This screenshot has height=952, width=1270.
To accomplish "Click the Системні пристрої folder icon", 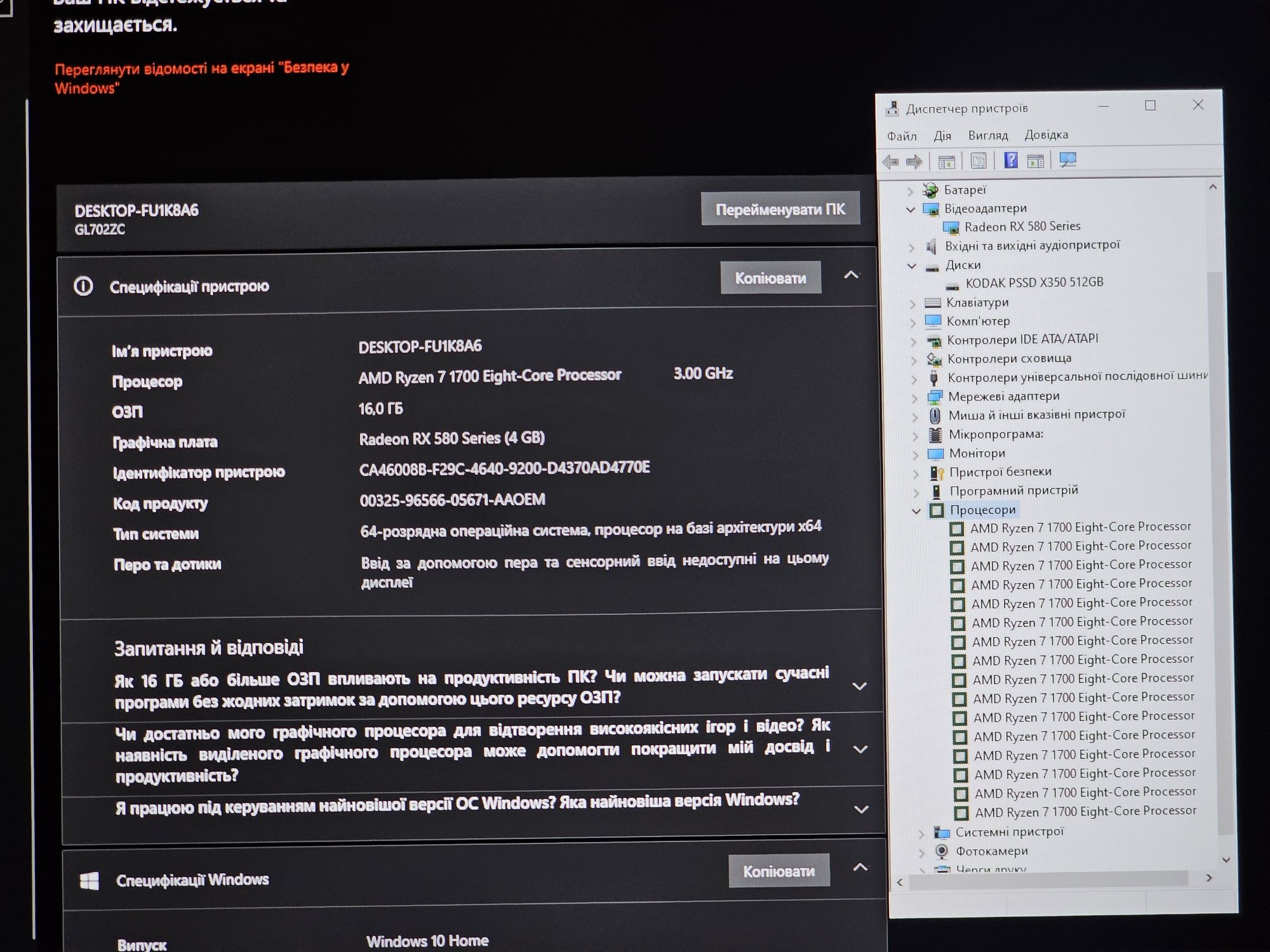I will pos(942,832).
